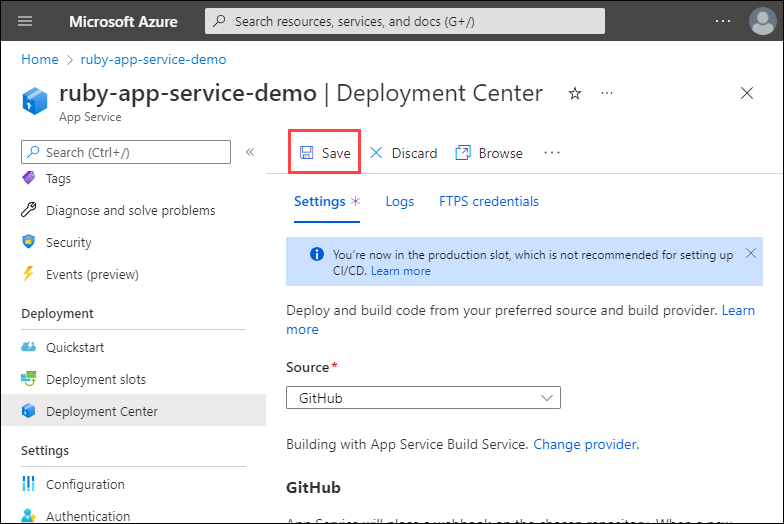Go to Security in the sidebar
The width and height of the screenshot is (784, 524).
68,242
